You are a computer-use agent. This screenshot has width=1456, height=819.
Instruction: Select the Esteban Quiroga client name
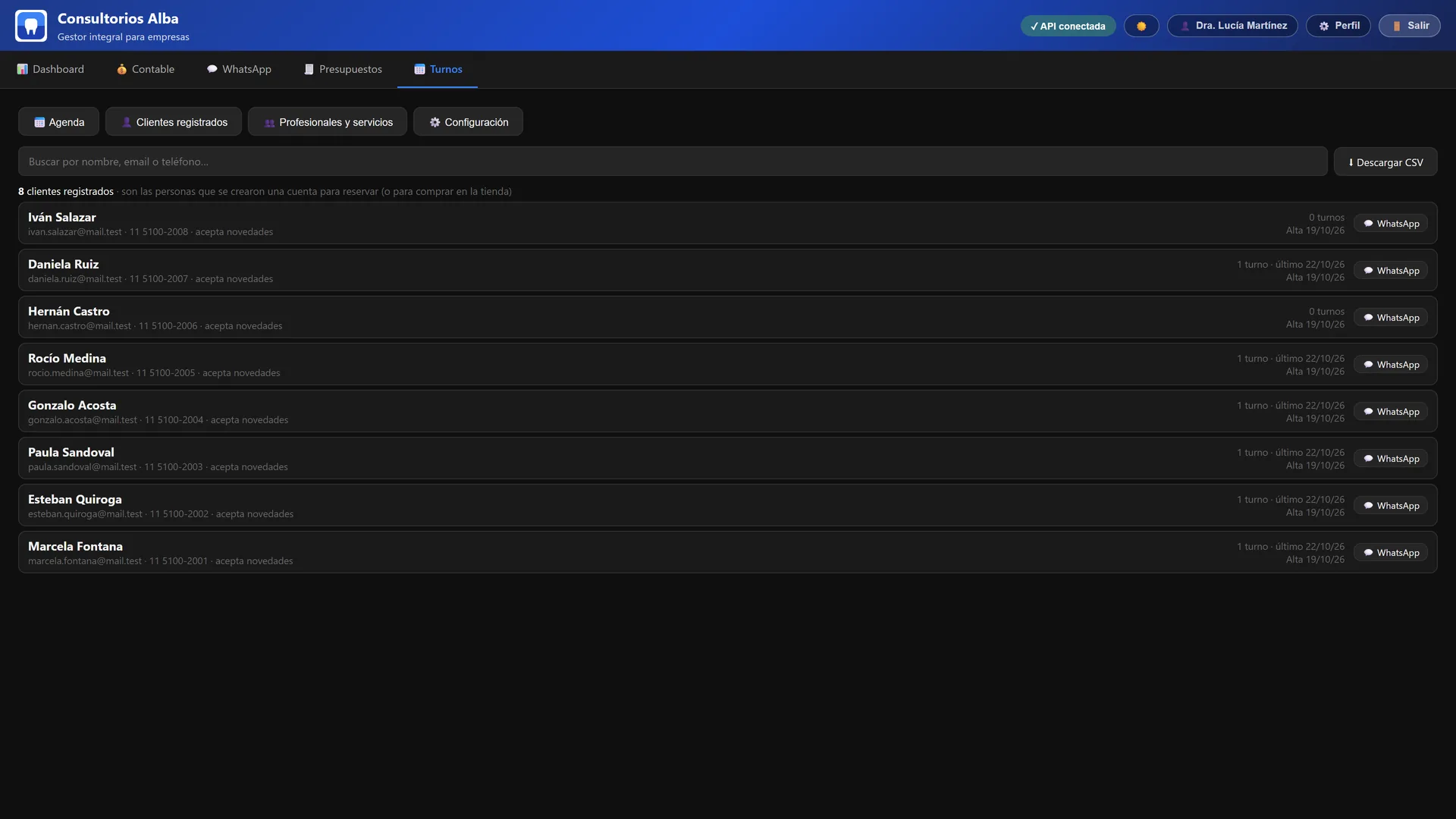pos(75,500)
